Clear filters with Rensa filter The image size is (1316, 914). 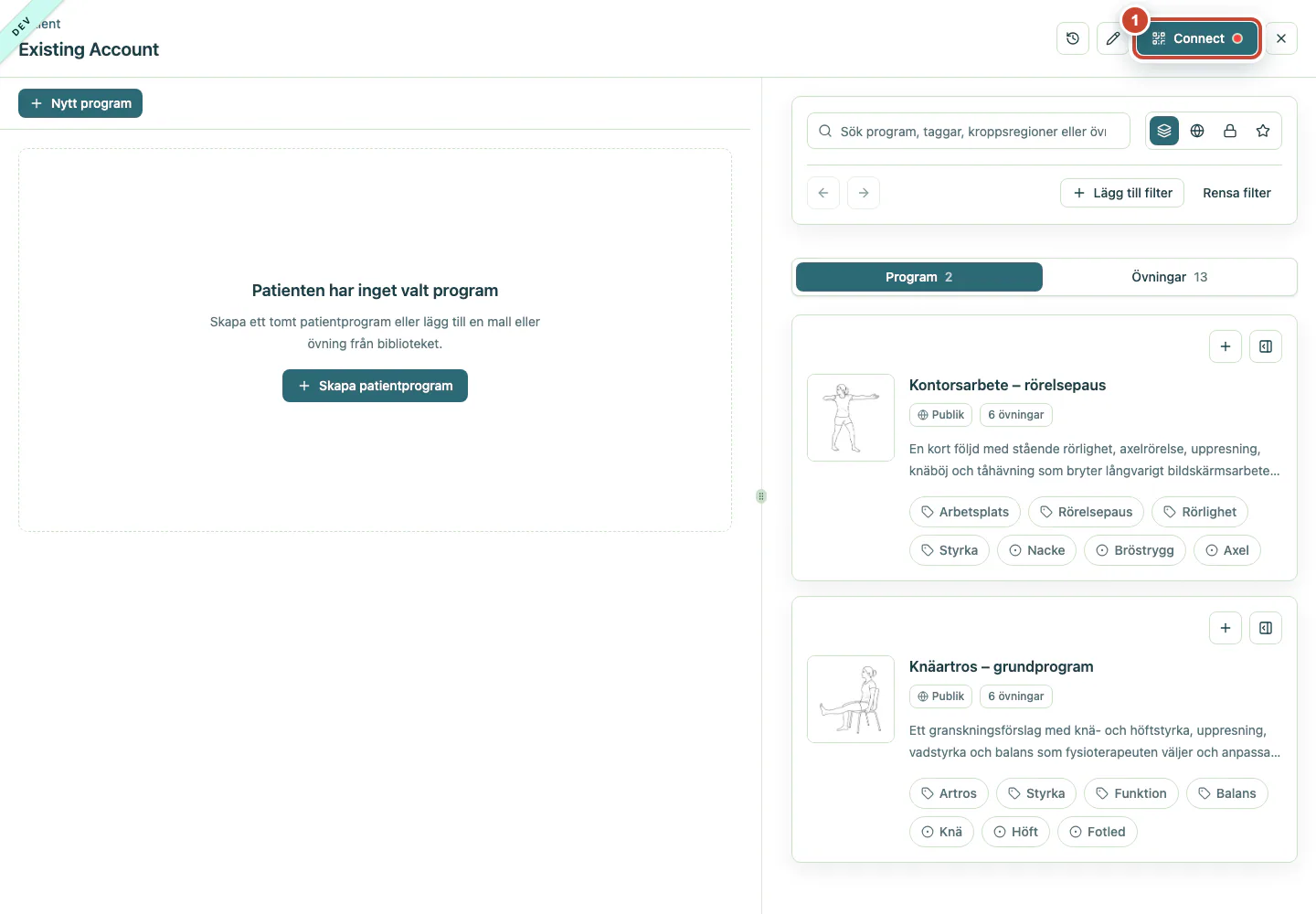point(1236,193)
